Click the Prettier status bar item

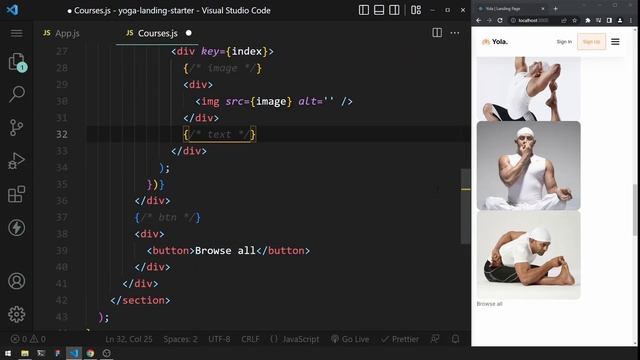point(400,339)
